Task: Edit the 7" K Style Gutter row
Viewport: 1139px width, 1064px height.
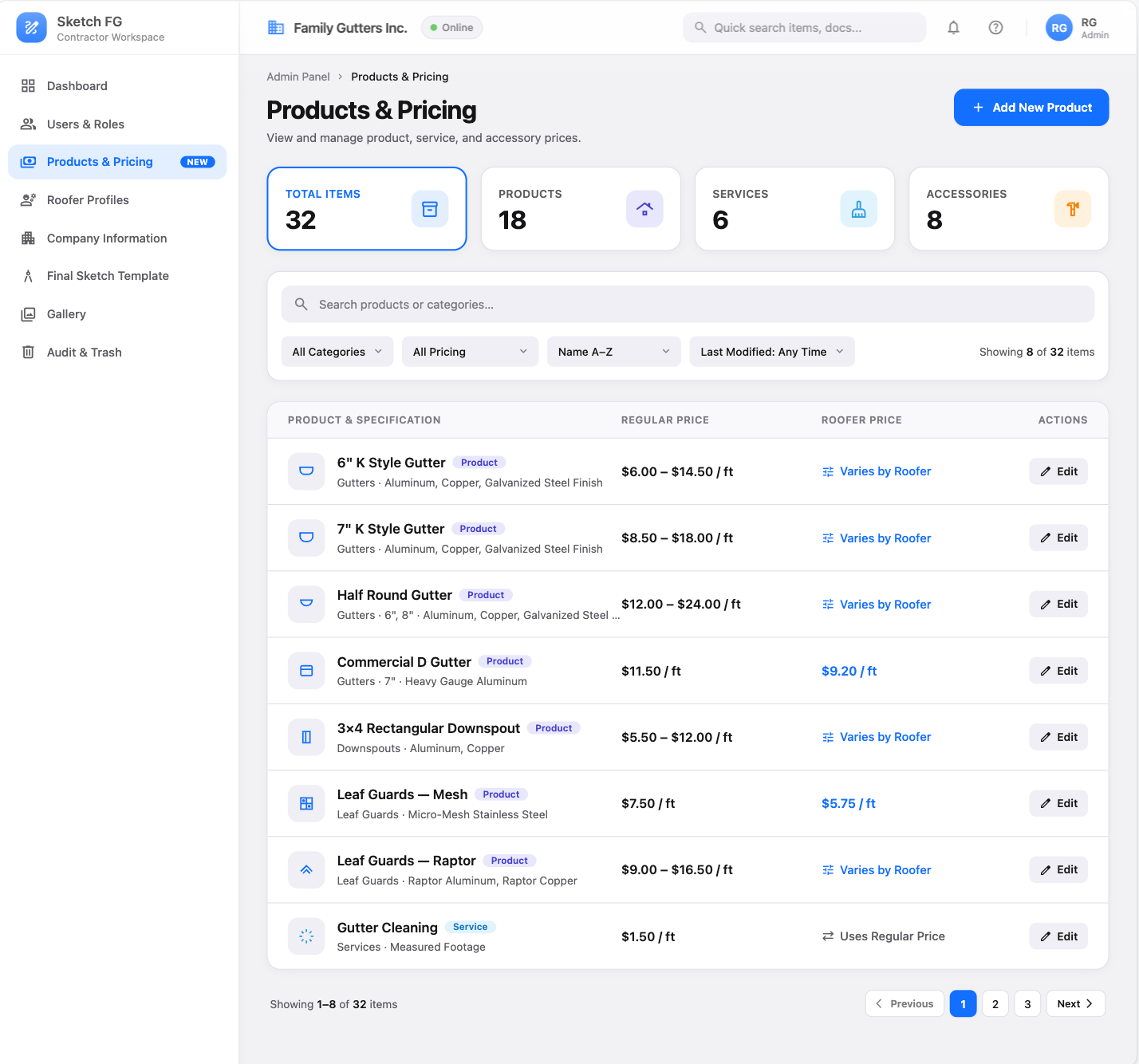Action: tap(1058, 538)
